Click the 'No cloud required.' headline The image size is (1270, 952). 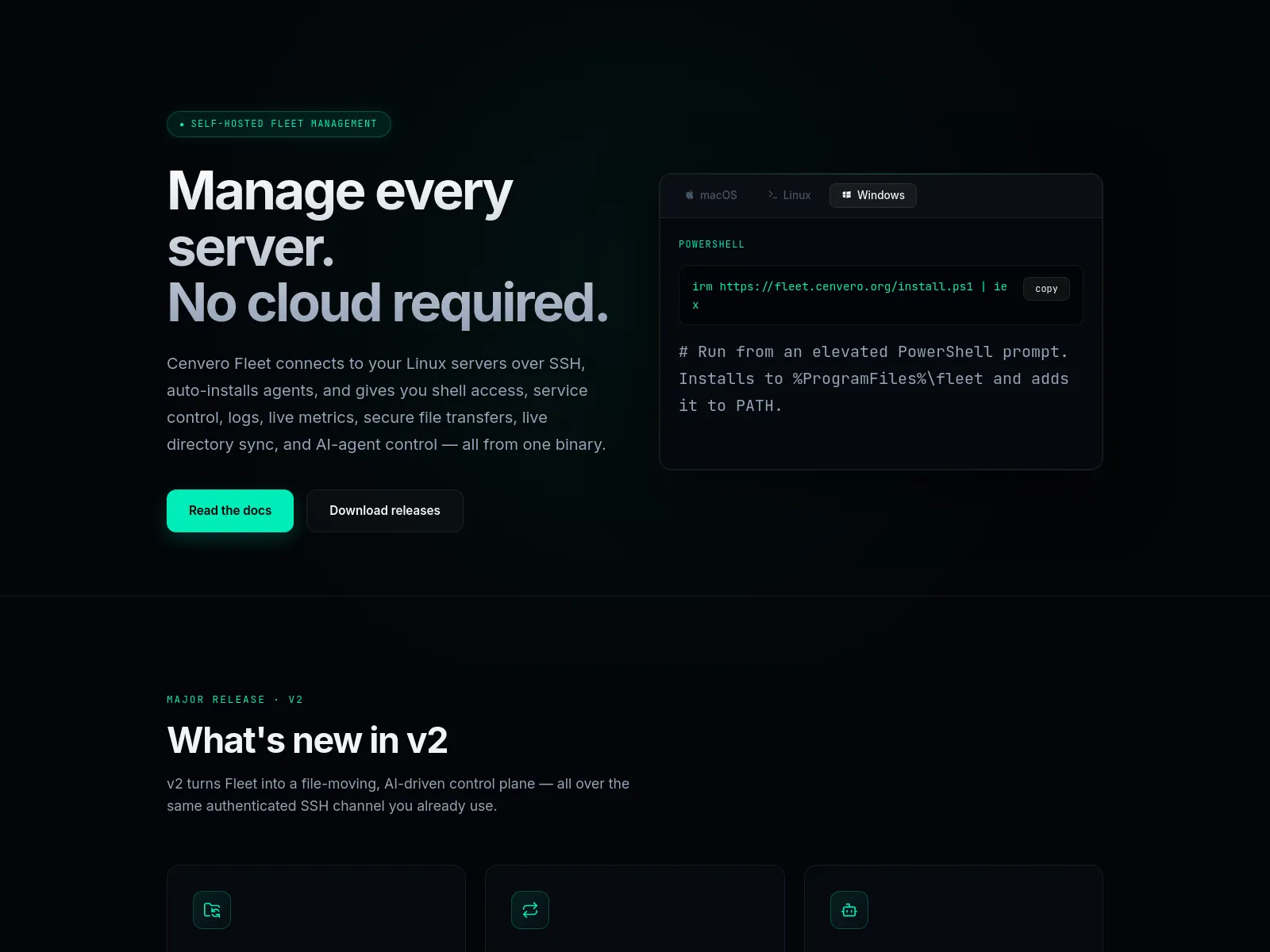coord(388,303)
